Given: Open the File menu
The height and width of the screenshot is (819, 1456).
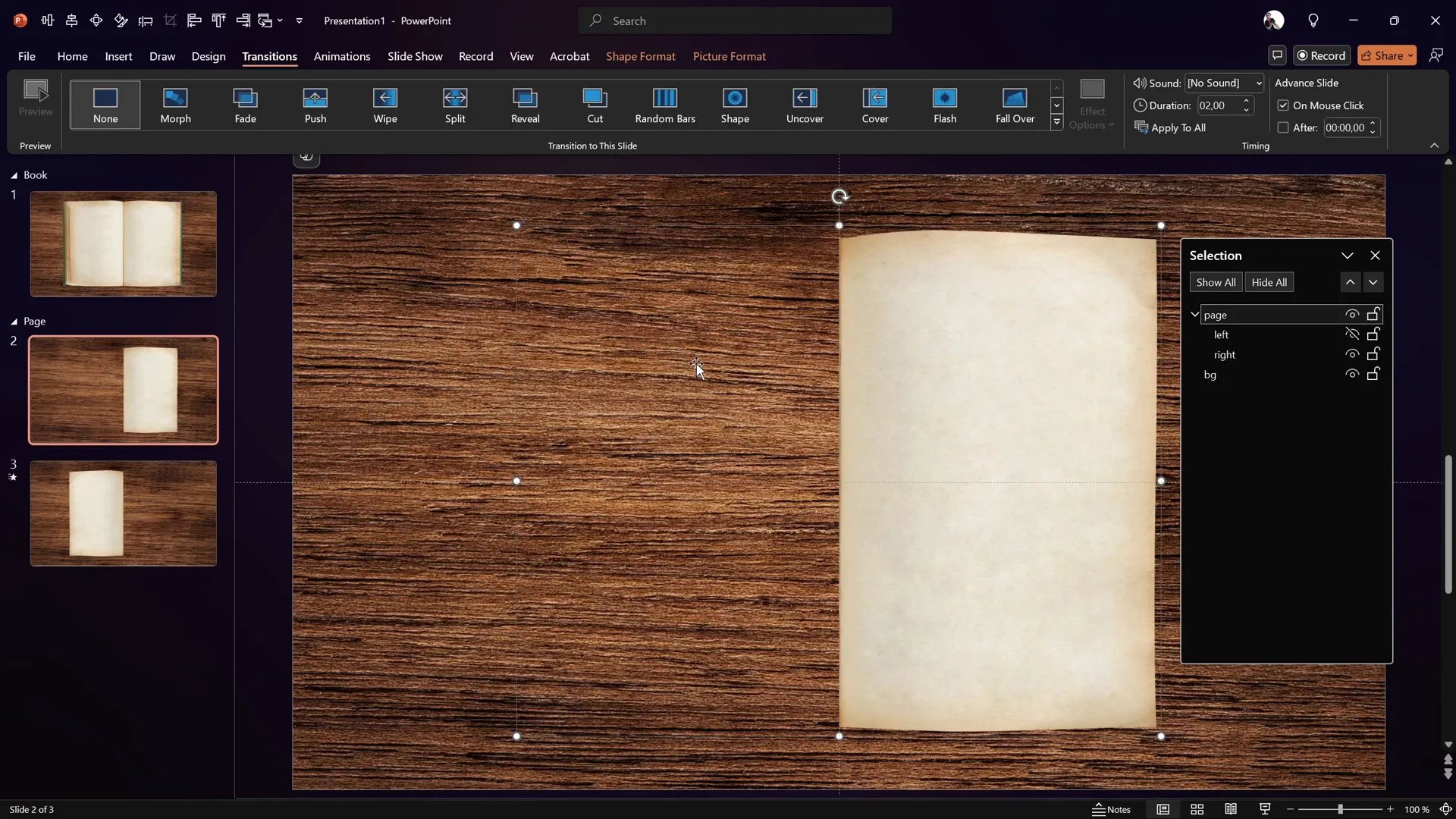Looking at the screenshot, I should 27,56.
